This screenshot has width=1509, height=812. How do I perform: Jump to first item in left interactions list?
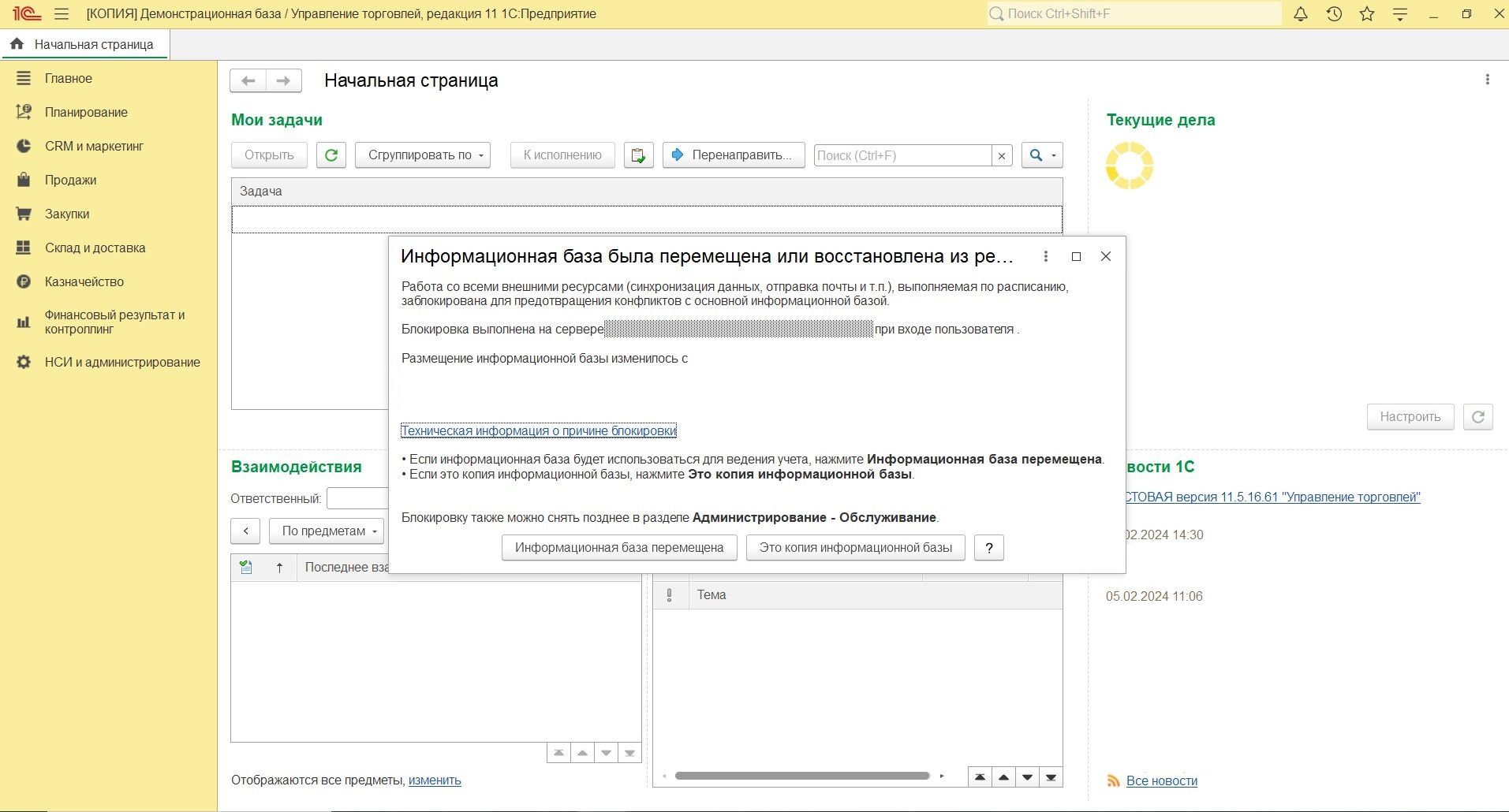558,753
